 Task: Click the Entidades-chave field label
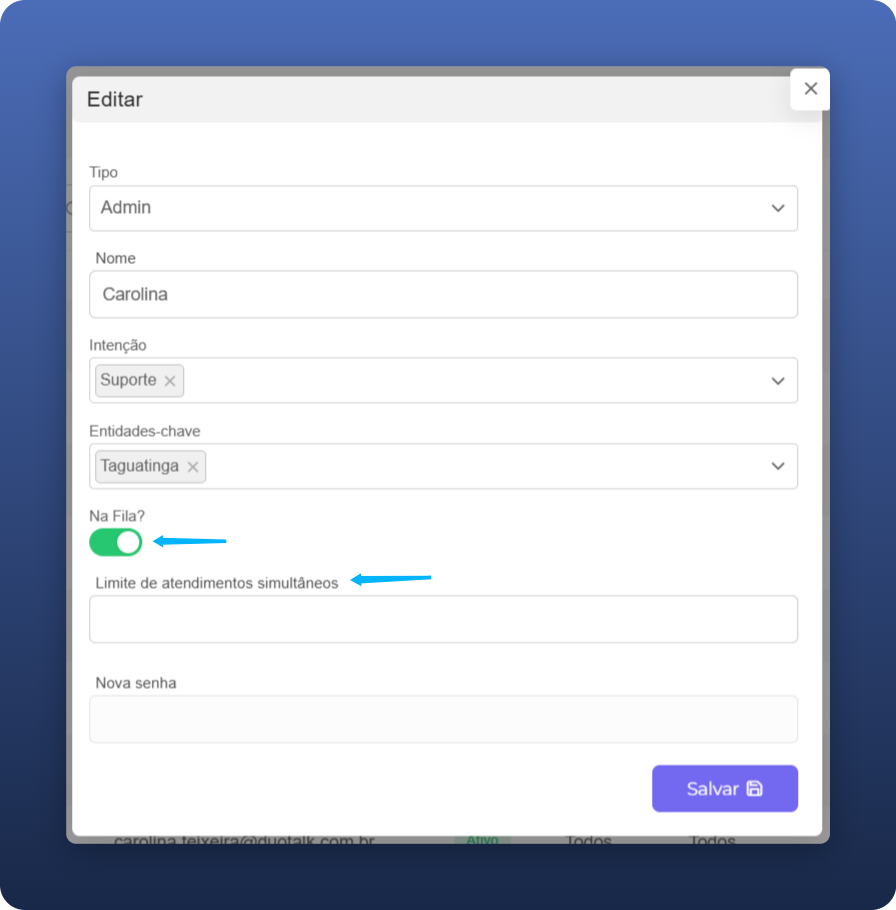144,431
